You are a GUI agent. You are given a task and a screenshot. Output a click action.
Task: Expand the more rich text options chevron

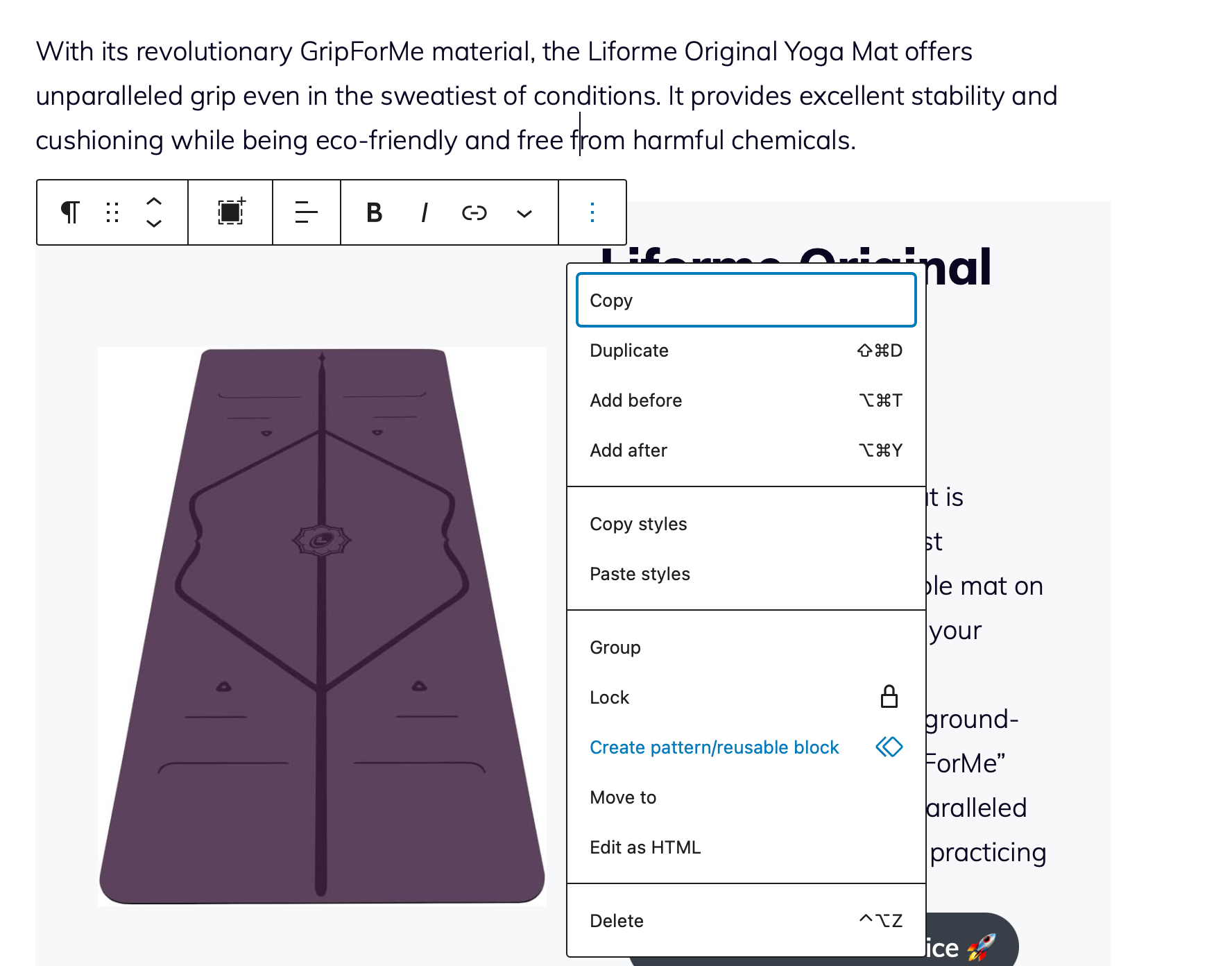[x=524, y=213]
